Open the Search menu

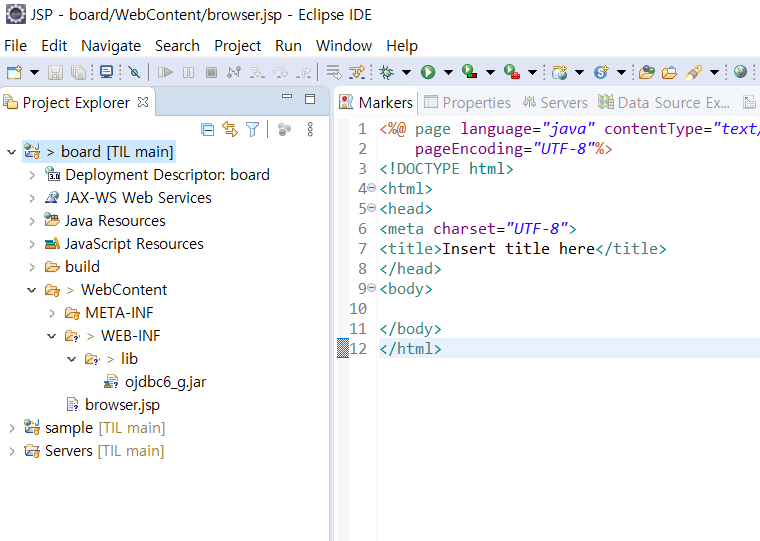pyautogui.click(x=177, y=46)
